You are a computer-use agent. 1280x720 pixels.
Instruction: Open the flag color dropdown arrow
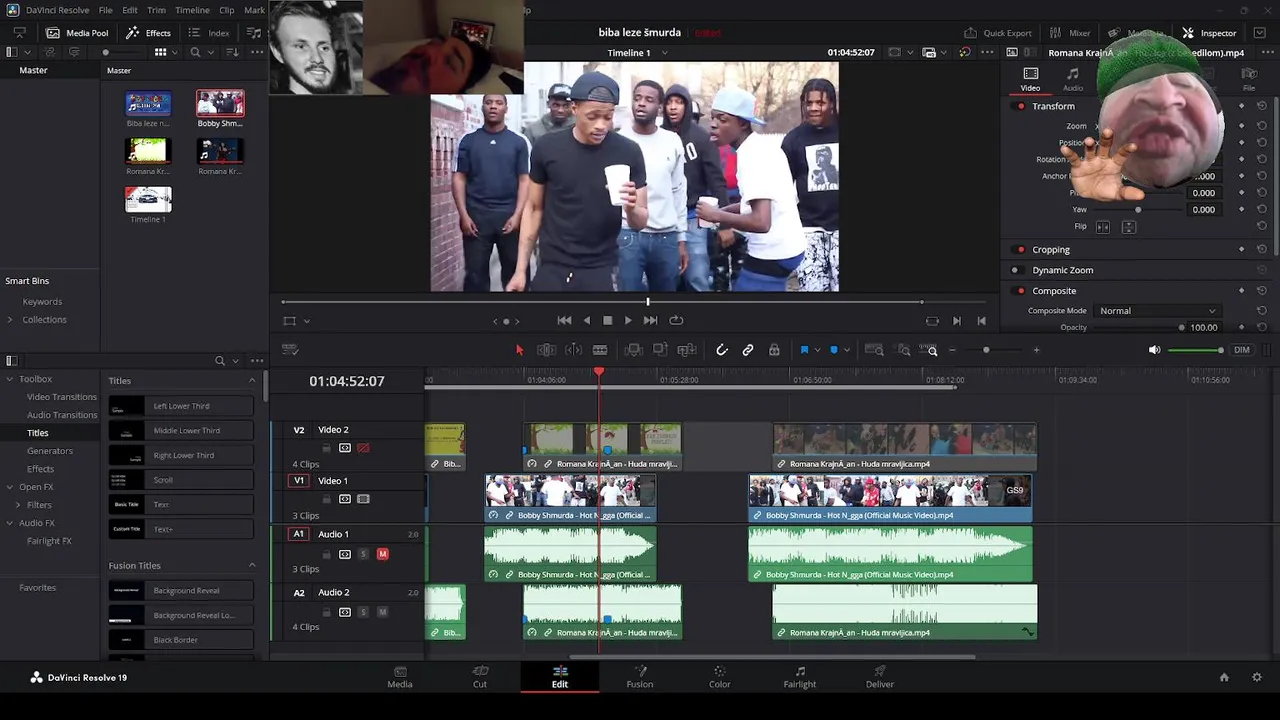[x=817, y=350]
